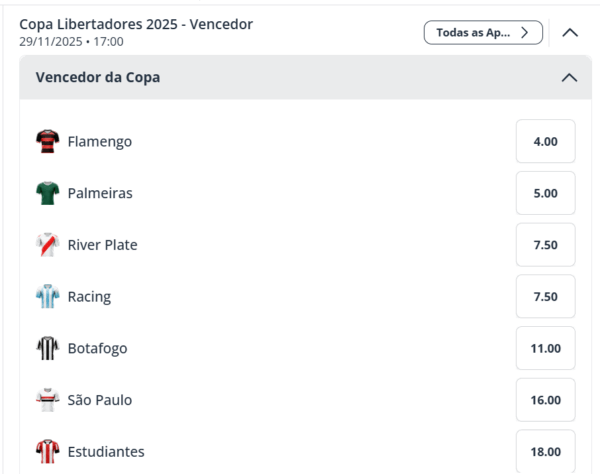
Task: Choose São Paulo odds 16.00
Action: point(545,400)
